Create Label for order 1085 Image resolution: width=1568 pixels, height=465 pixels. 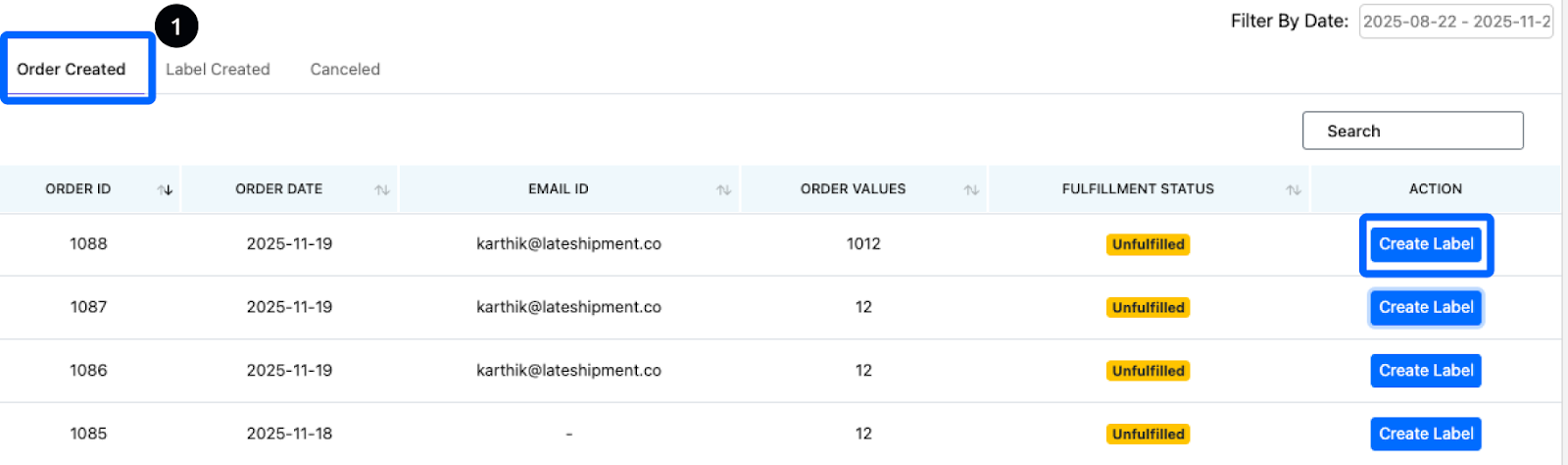[x=1426, y=434]
